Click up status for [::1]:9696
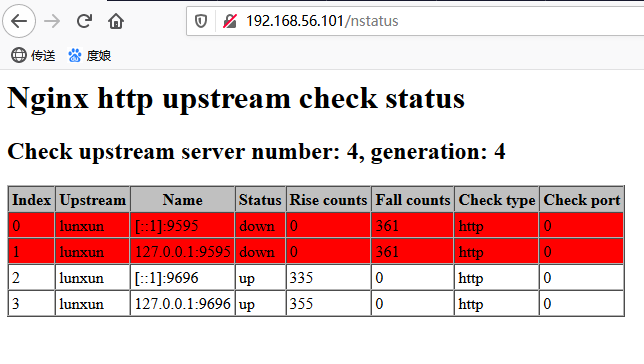This screenshot has height=364, width=644. pyautogui.click(x=260, y=278)
